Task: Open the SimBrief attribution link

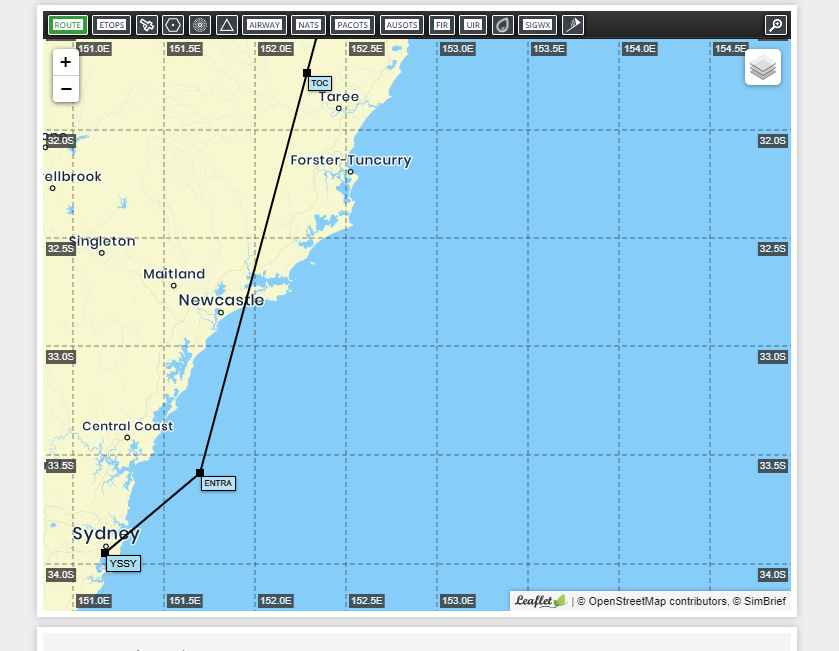Action: [x=762, y=602]
